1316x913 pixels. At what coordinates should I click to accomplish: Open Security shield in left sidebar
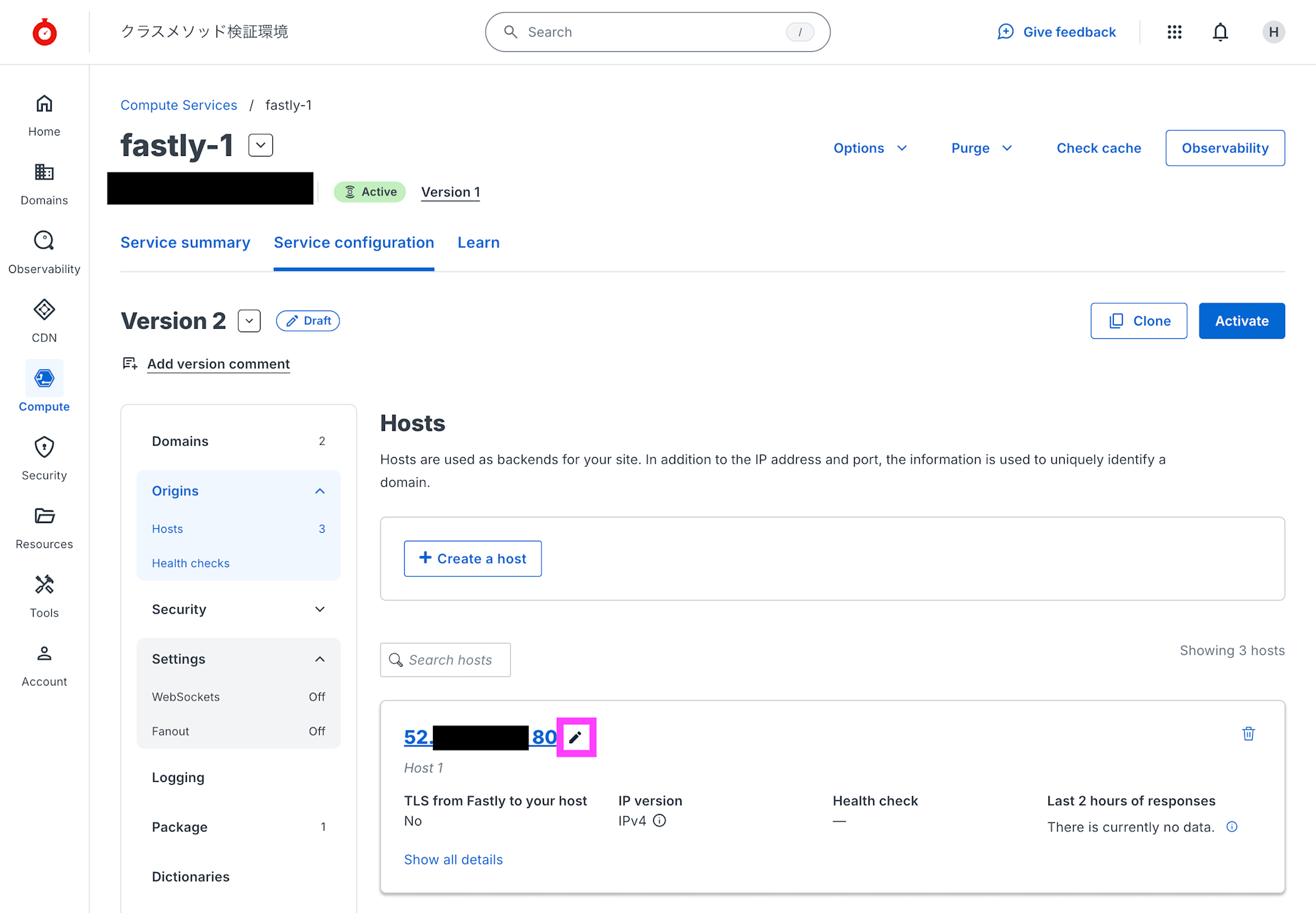click(x=44, y=458)
